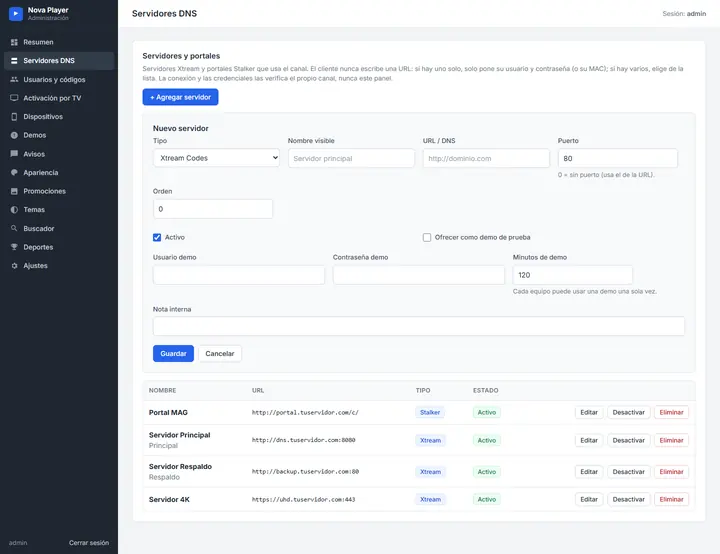This screenshot has width=720, height=554.
Task: Deactivate Servidor Principal
Action: (x=629, y=441)
